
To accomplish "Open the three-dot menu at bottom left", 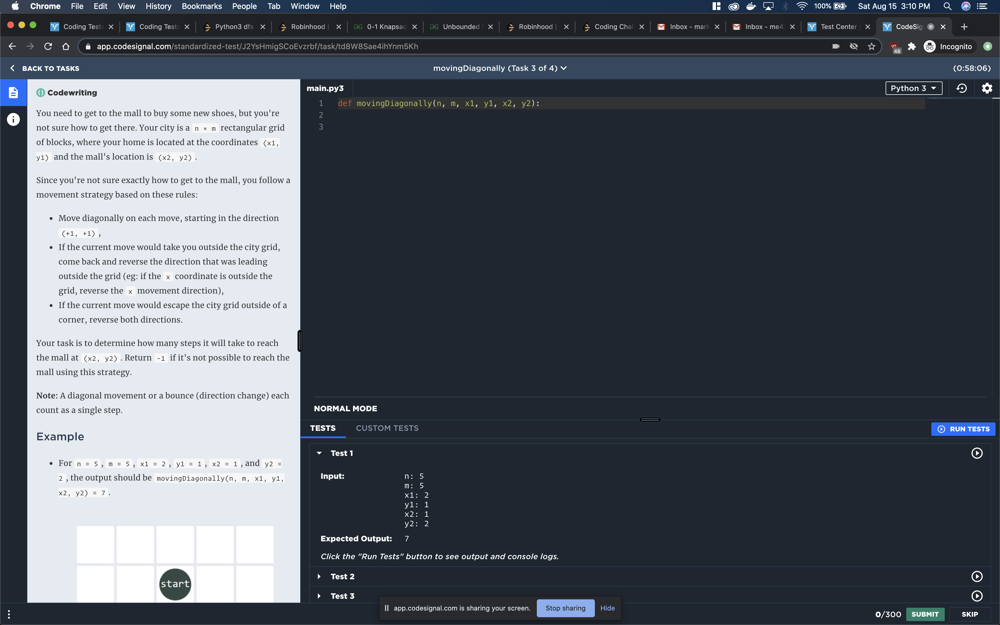I will [9, 614].
